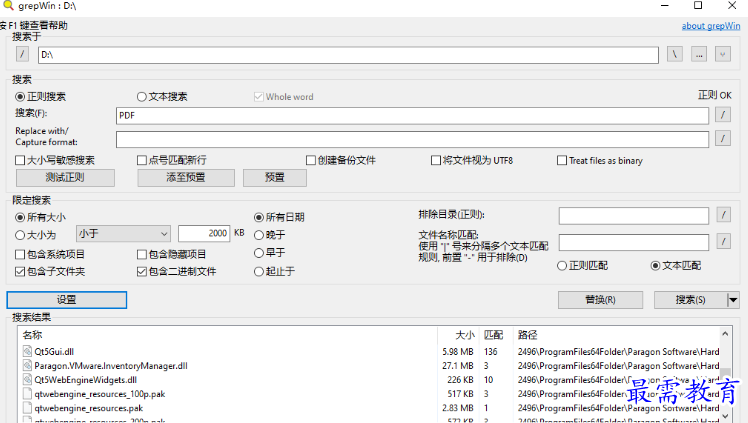
Task: Click the qtwebengine_resources.pak file icon
Action: [x=27, y=408]
